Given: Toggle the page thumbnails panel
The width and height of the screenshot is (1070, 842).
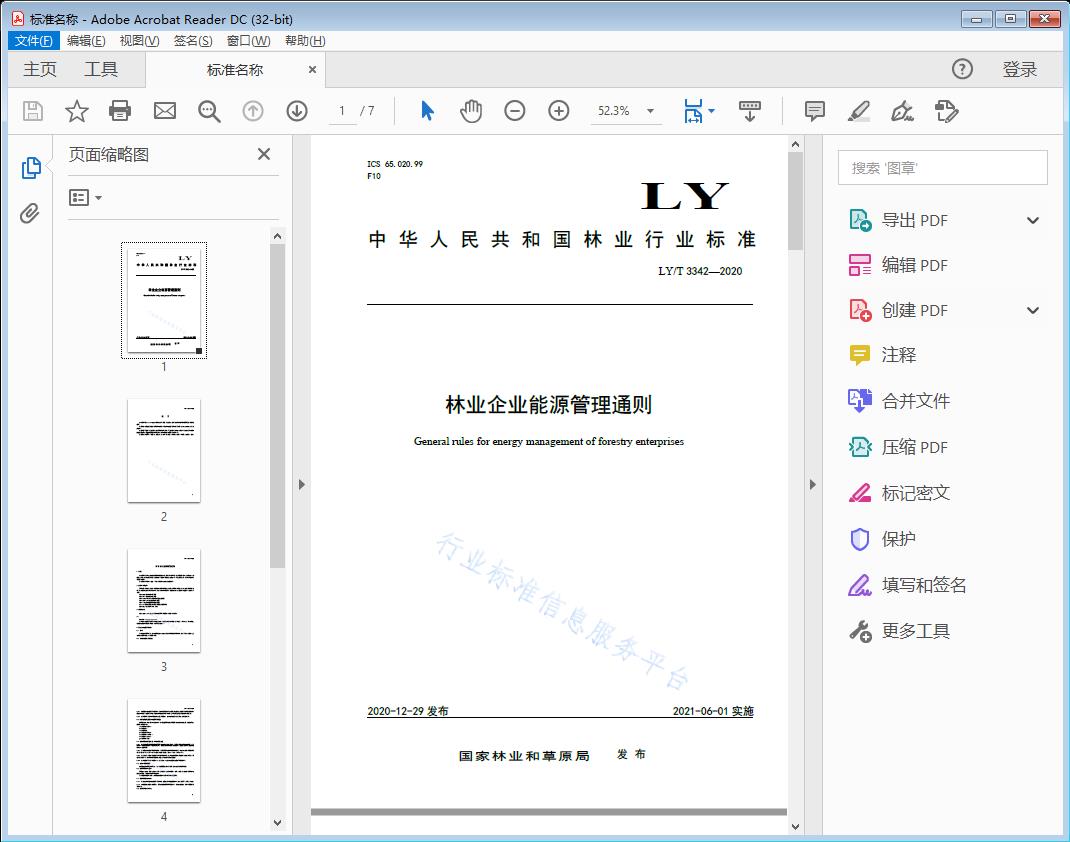Looking at the screenshot, I should pyautogui.click(x=30, y=167).
